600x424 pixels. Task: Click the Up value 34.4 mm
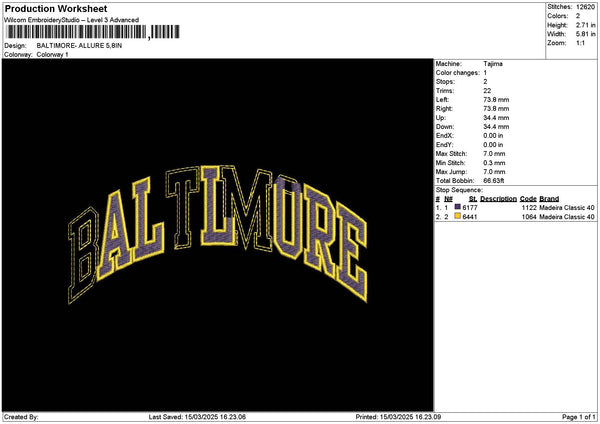pos(496,118)
